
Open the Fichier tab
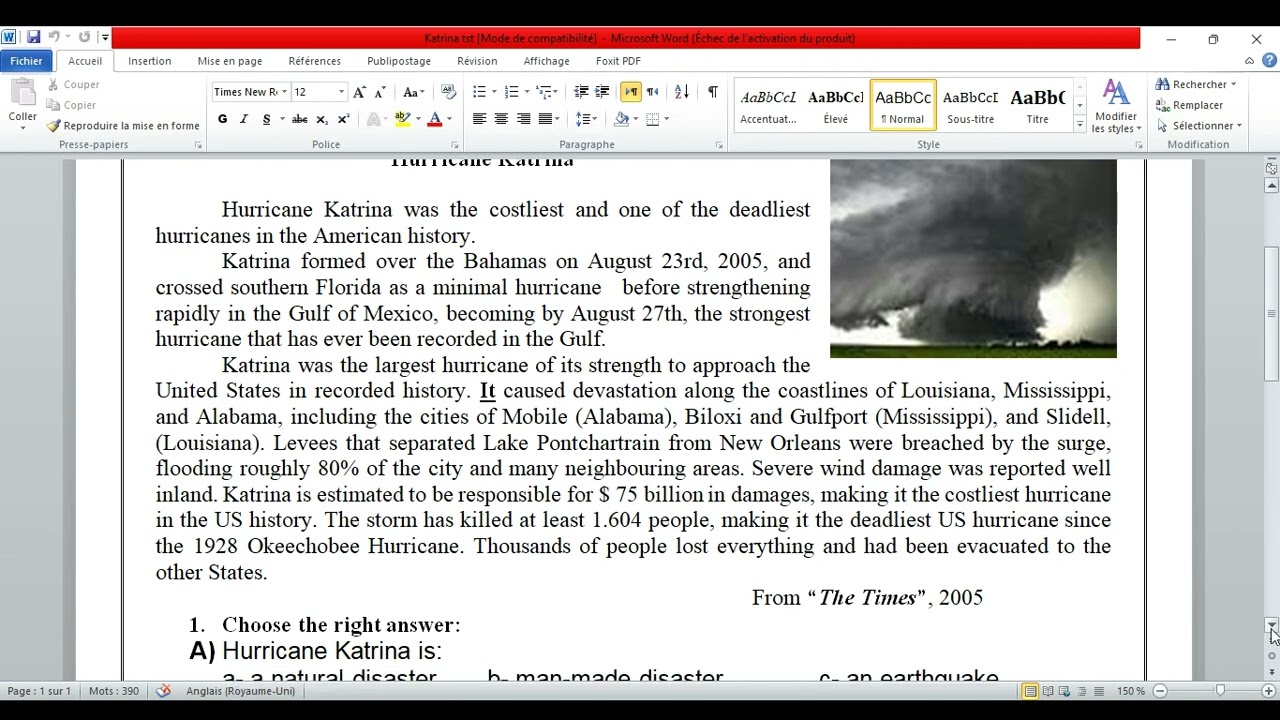(x=26, y=61)
